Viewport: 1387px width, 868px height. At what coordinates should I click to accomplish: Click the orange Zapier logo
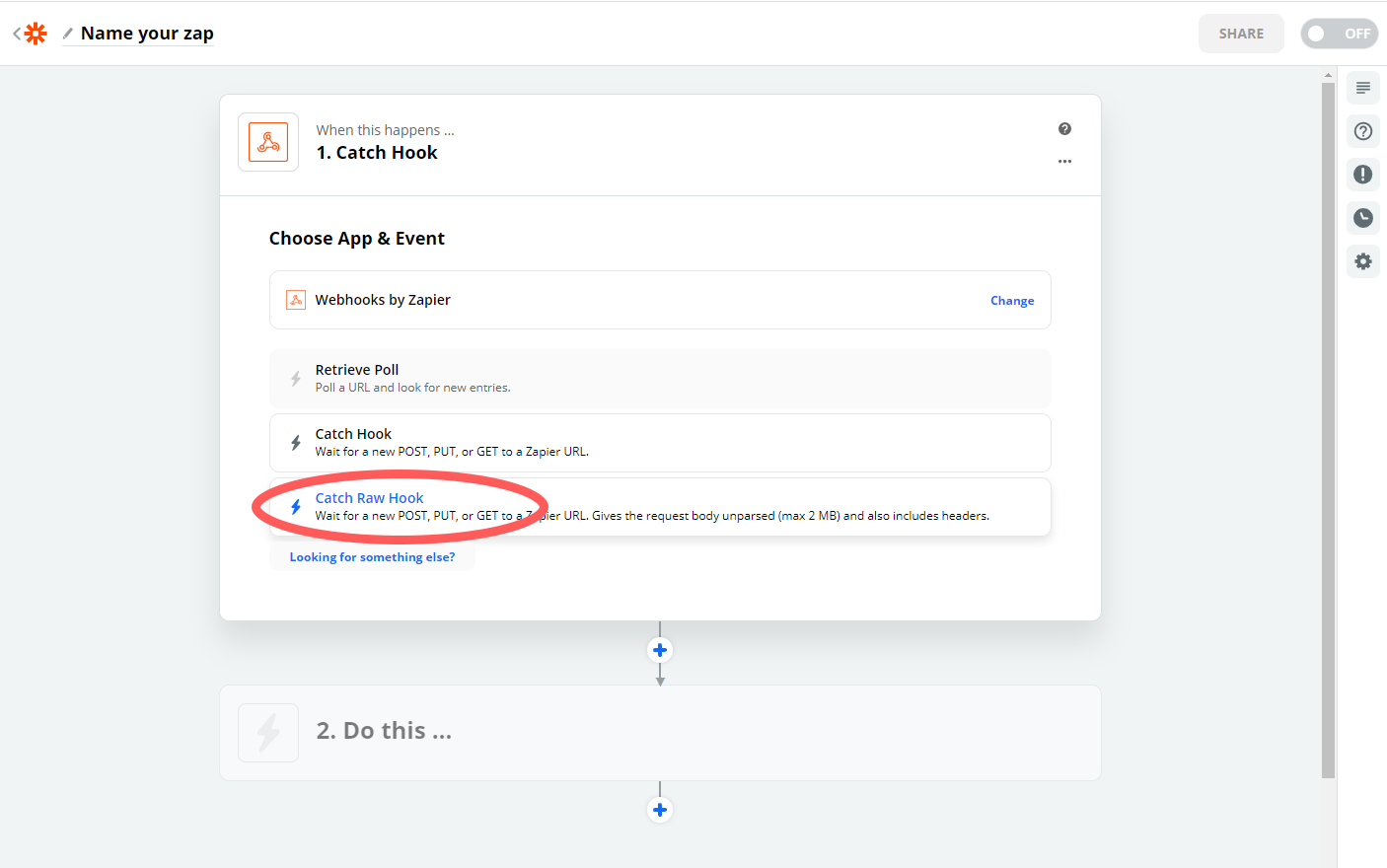(36, 33)
